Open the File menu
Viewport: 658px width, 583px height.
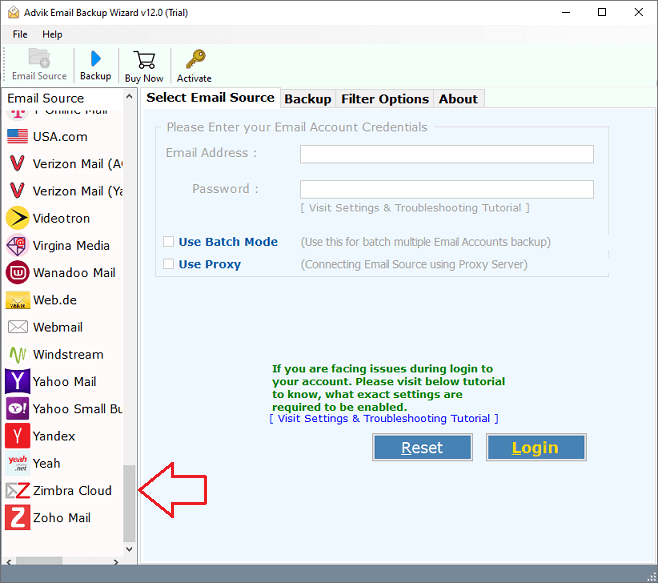[x=20, y=34]
